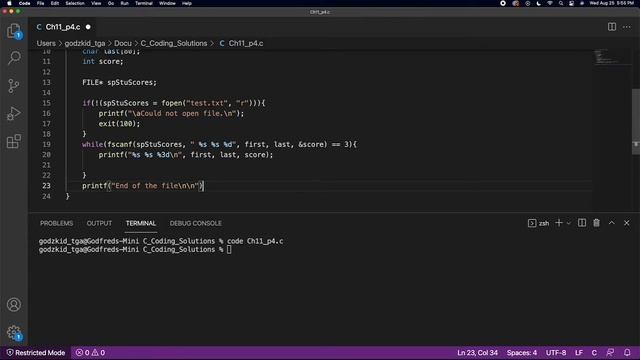This screenshot has height=360, width=640.
Task: Kill terminal with trash icon
Action: click(x=596, y=223)
